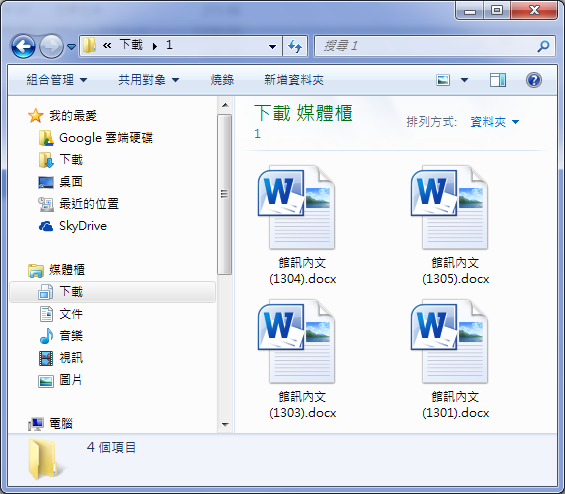Open the 圖片 library
Viewport: 565px width, 494px height.
point(71,380)
